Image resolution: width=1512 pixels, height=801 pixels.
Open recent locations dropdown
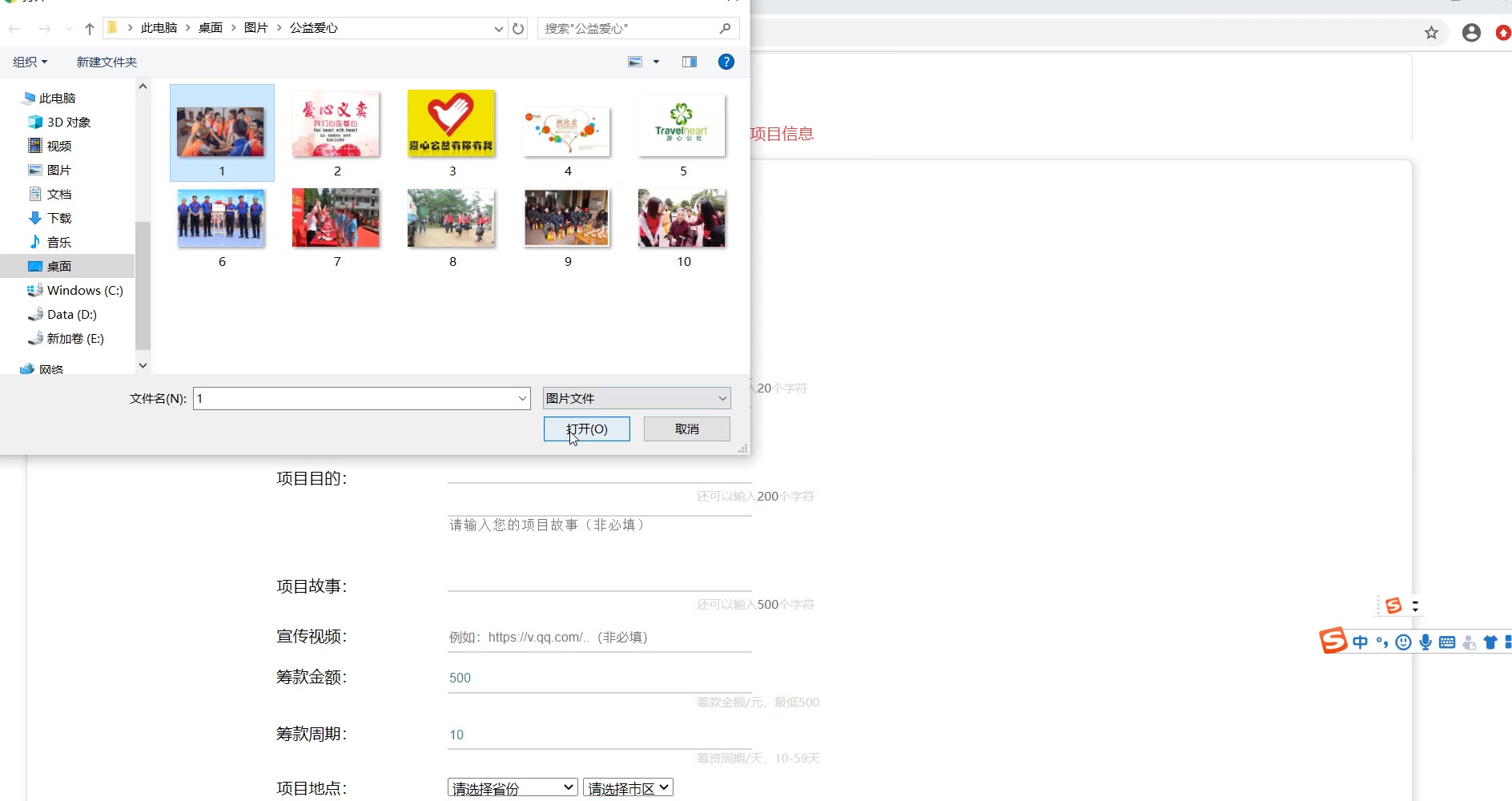point(69,29)
